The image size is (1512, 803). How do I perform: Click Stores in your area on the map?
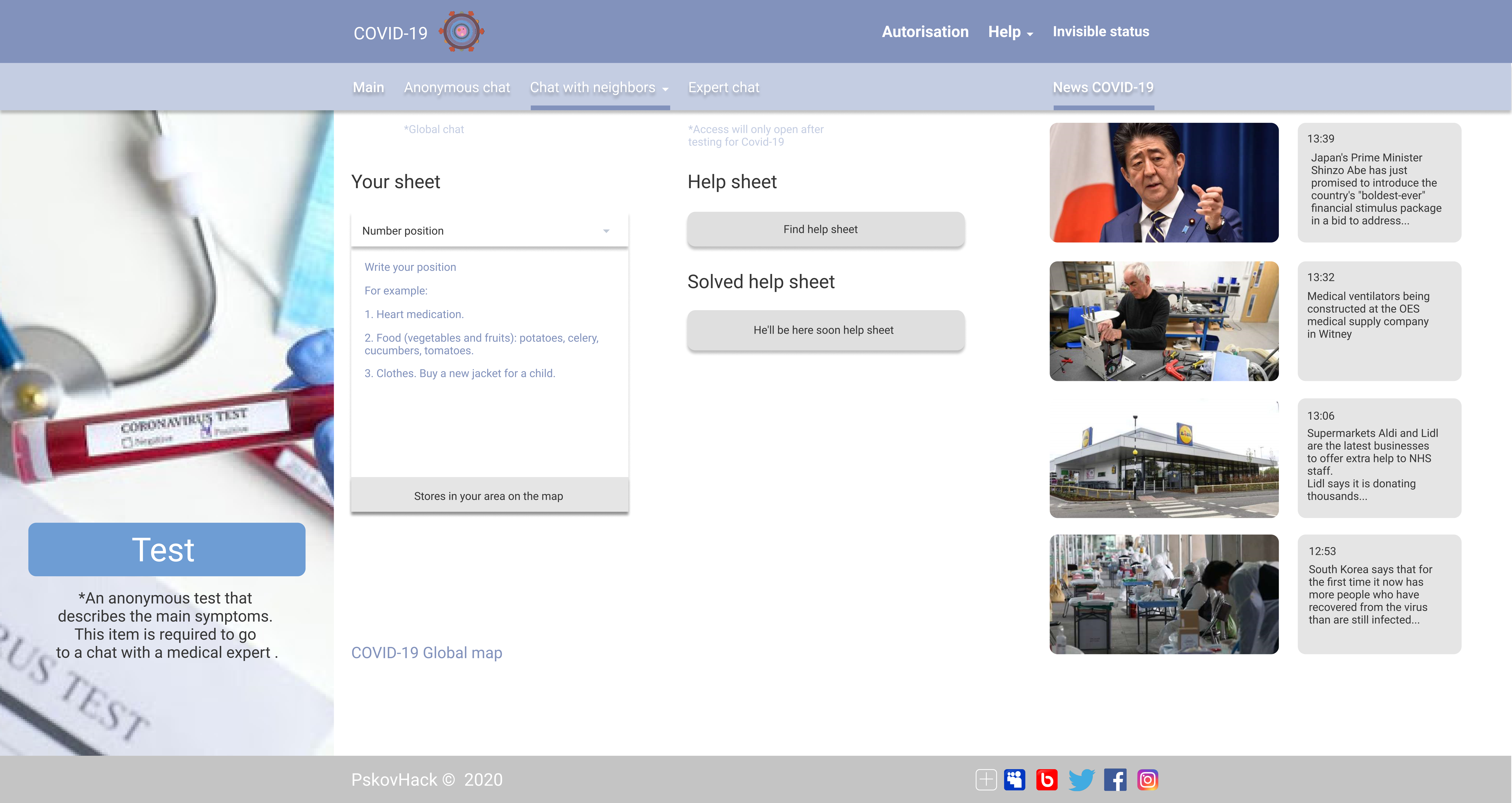point(489,496)
